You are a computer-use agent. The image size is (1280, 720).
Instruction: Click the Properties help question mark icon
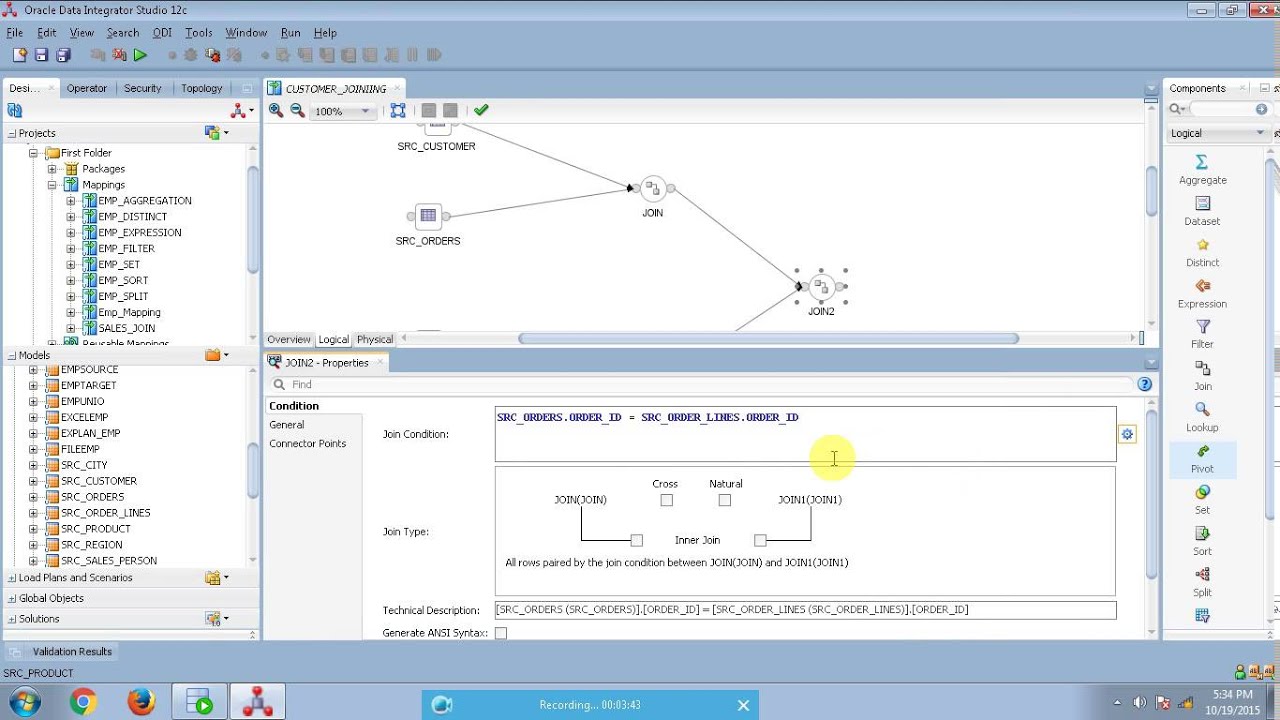tap(1144, 384)
